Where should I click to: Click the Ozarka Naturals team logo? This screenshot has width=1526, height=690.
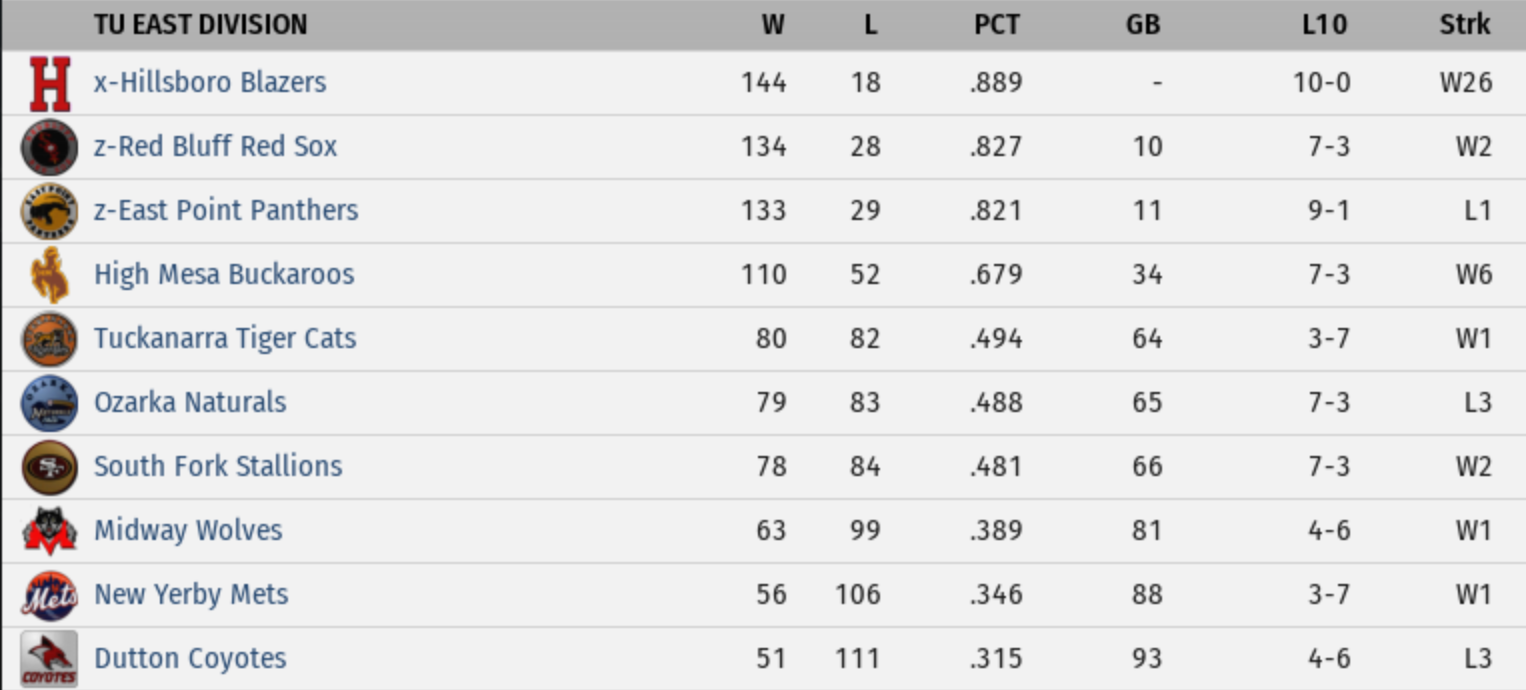(x=49, y=403)
